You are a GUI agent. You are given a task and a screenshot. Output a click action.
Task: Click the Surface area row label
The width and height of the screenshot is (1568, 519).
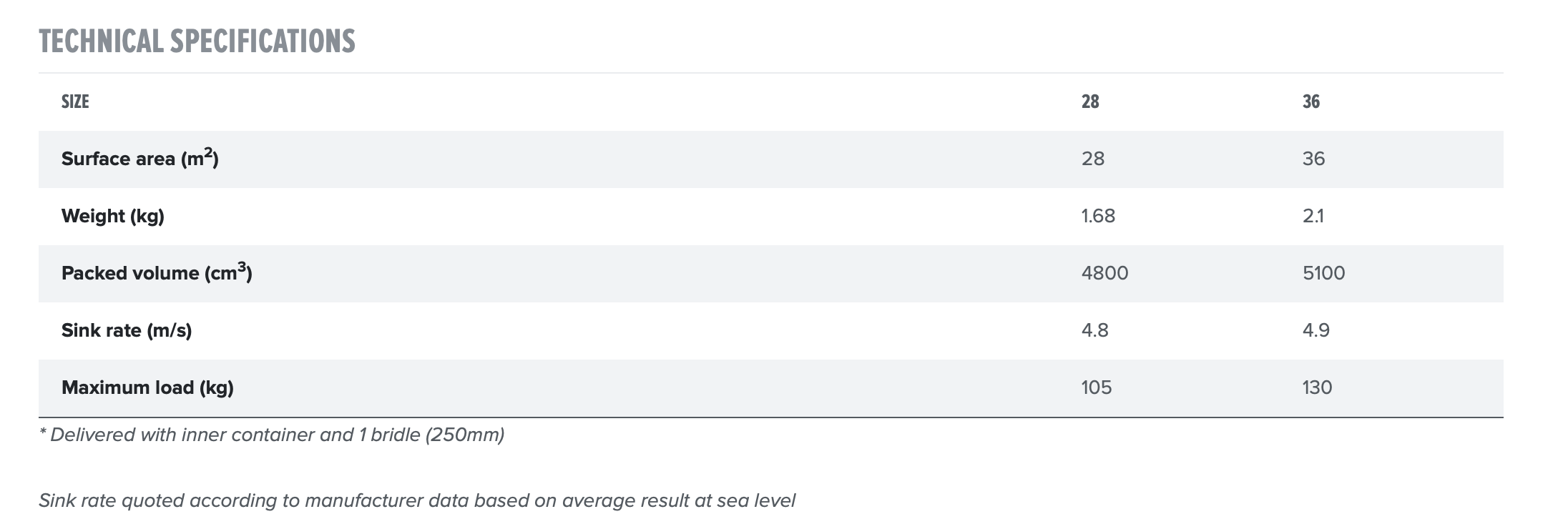pos(139,159)
